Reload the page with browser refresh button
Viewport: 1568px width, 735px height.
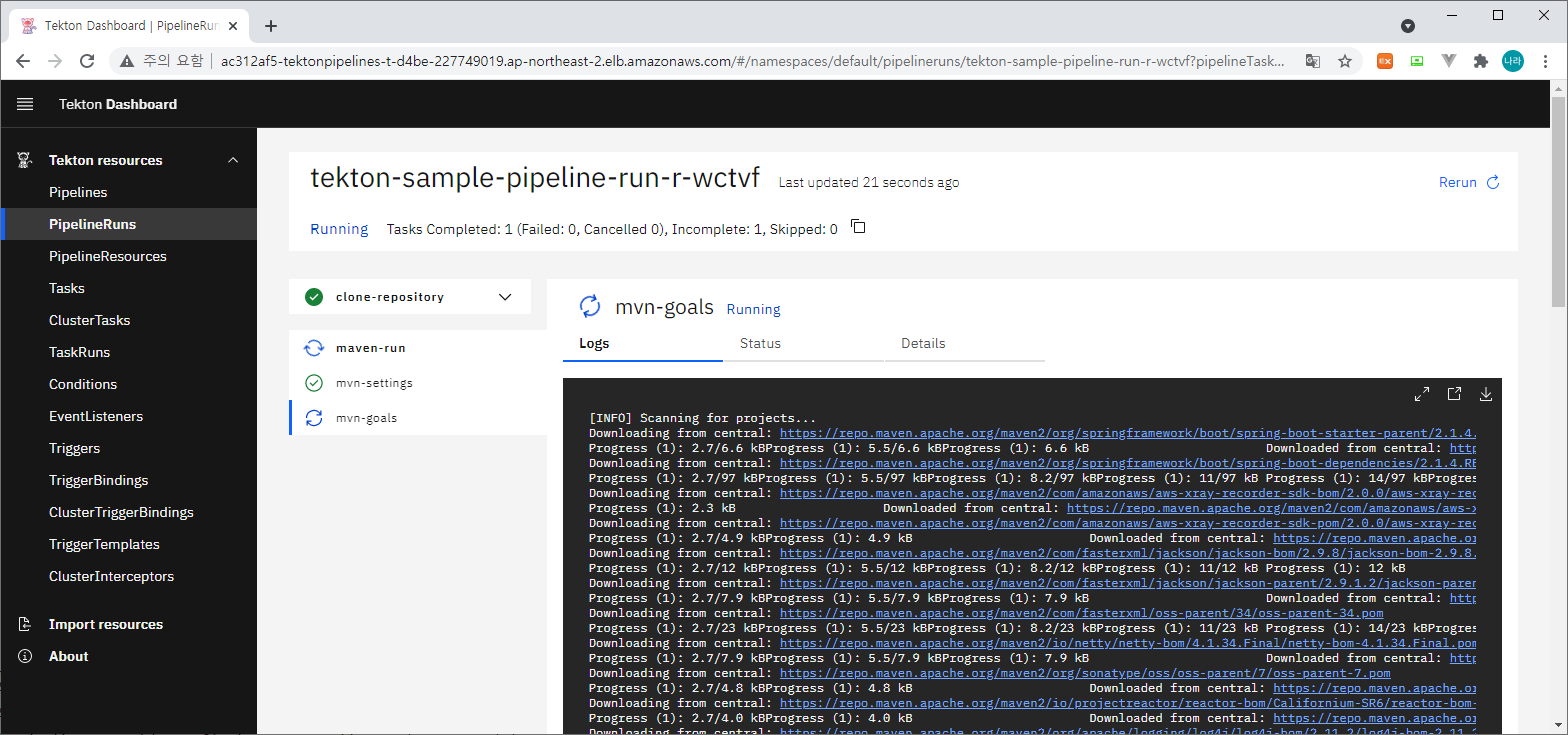[x=87, y=61]
